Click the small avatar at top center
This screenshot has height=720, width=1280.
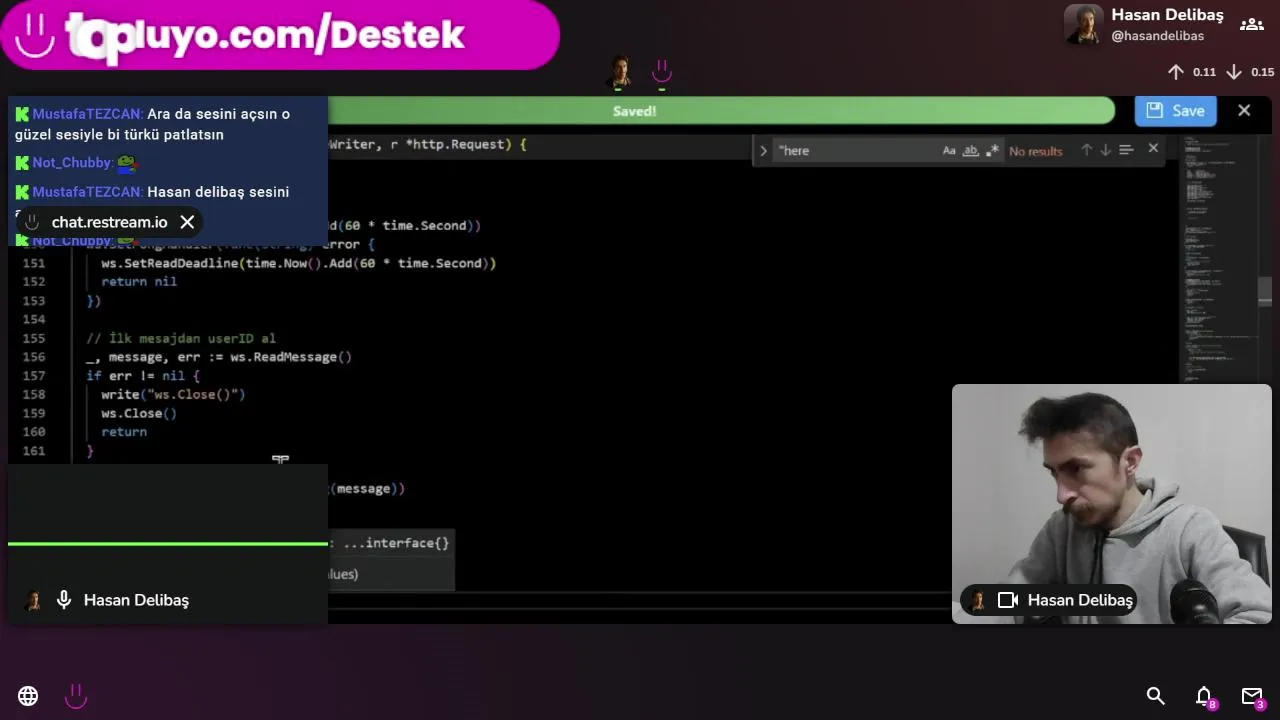tap(620, 72)
